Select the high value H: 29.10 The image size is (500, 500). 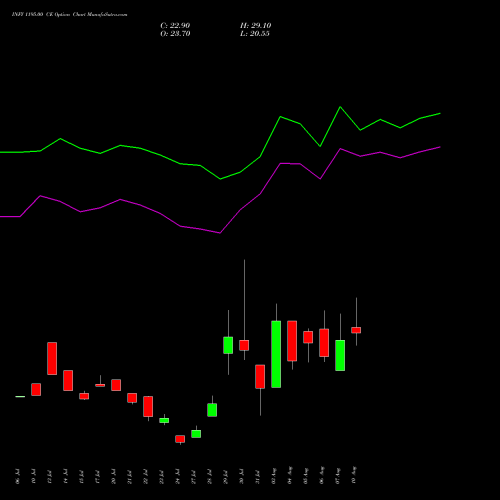tap(255, 26)
